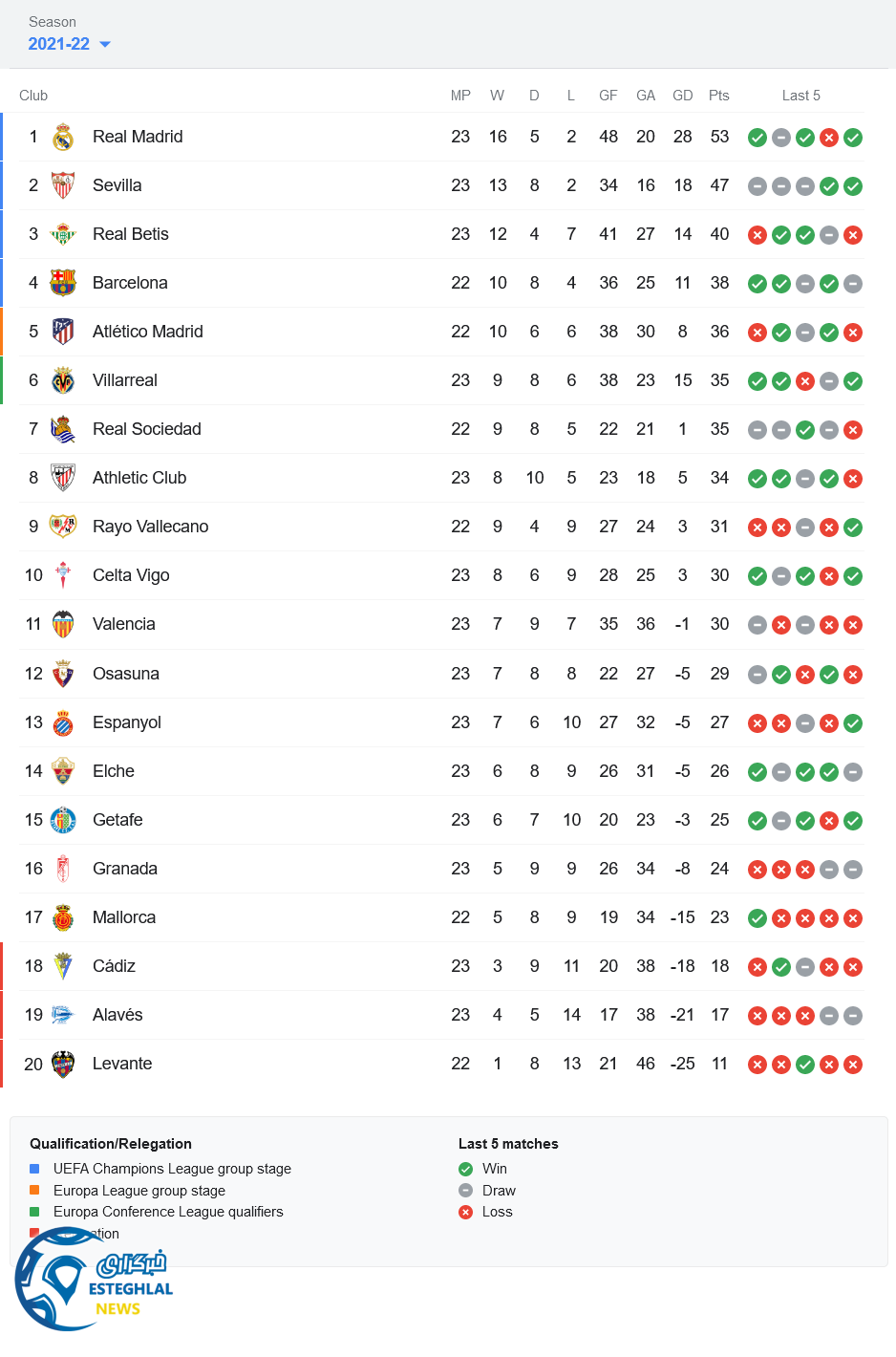Click the Atlético Madrid crest icon
896x1357 pixels.
click(x=63, y=332)
